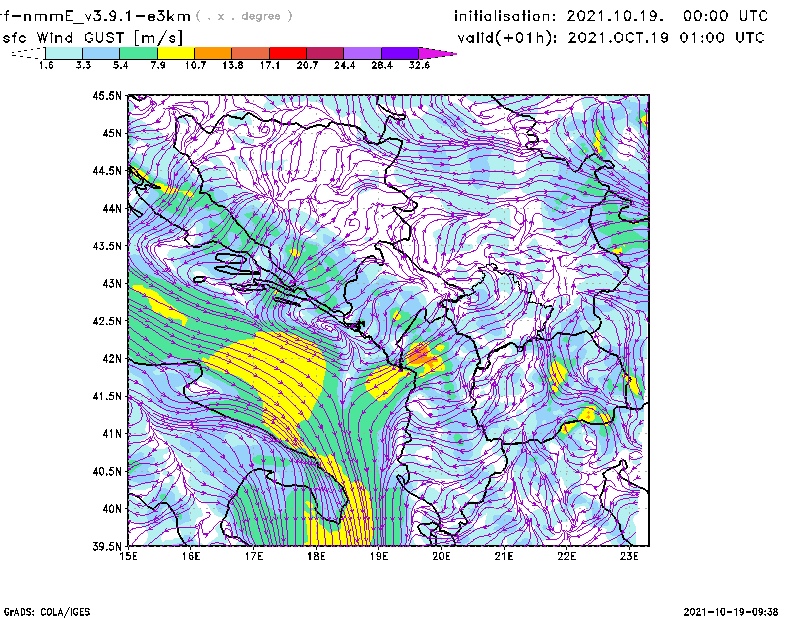800x618 pixels.
Task: Click the red 17.1–20.7 legend swatch
Action: point(288,53)
